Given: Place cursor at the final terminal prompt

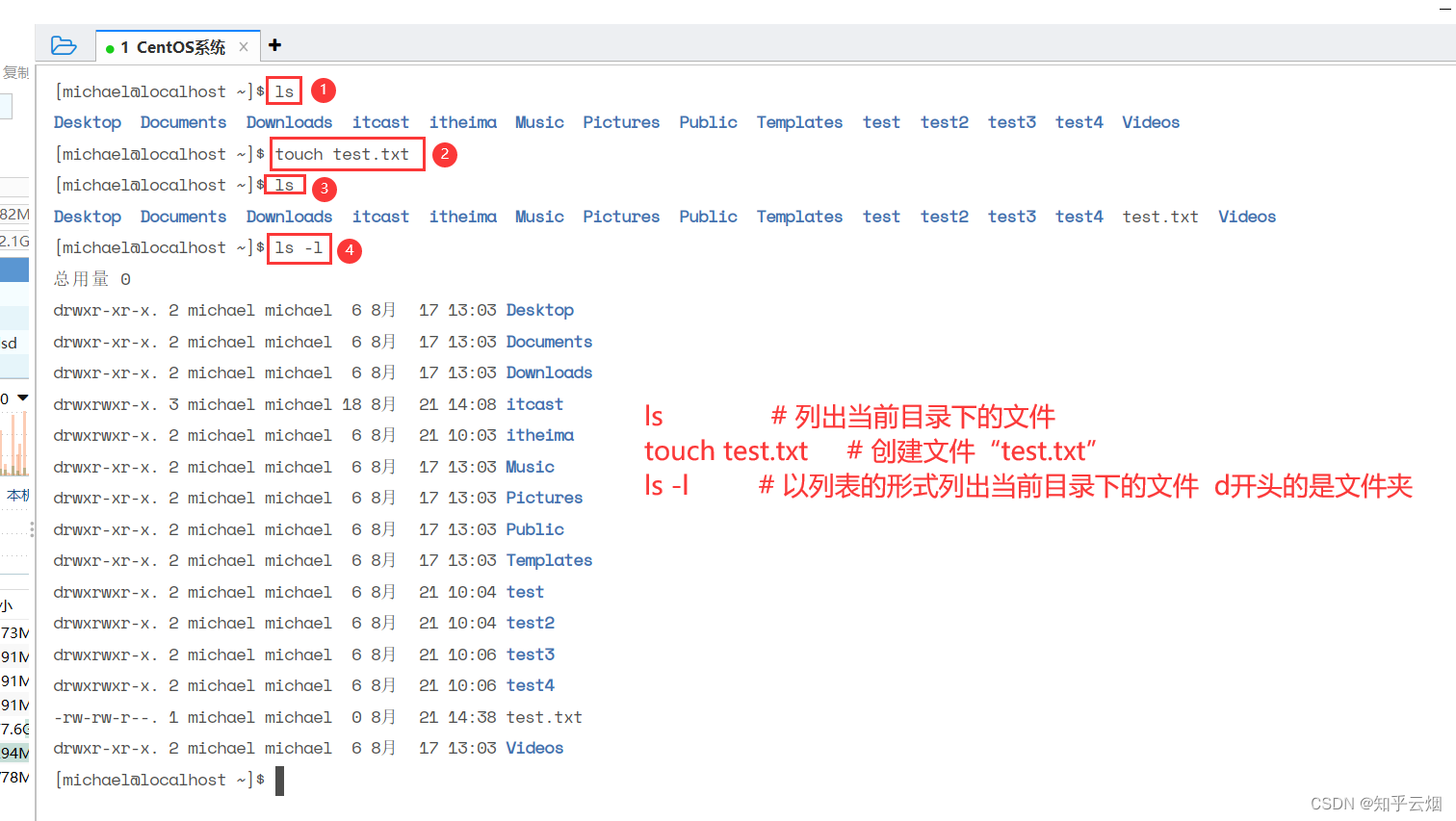Looking at the screenshot, I should (279, 781).
